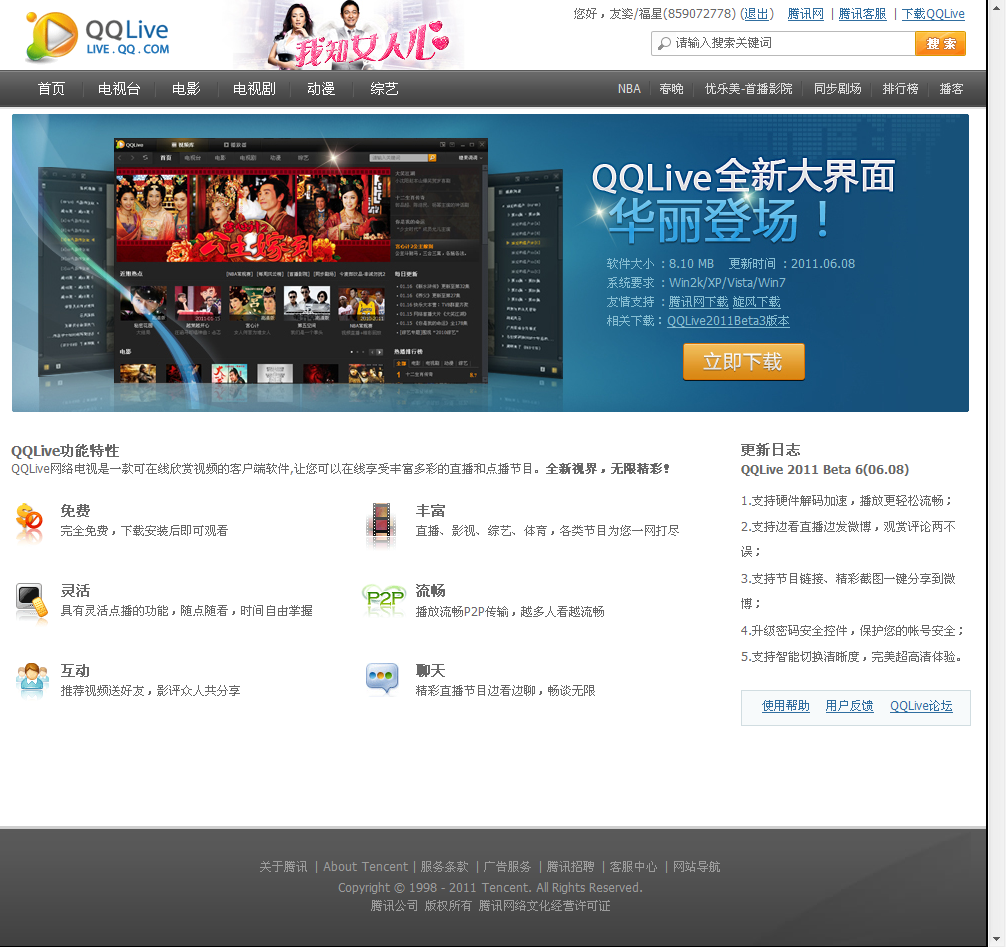Click the QQLive 2011 Beta 6(06.08) heading

click(825, 469)
